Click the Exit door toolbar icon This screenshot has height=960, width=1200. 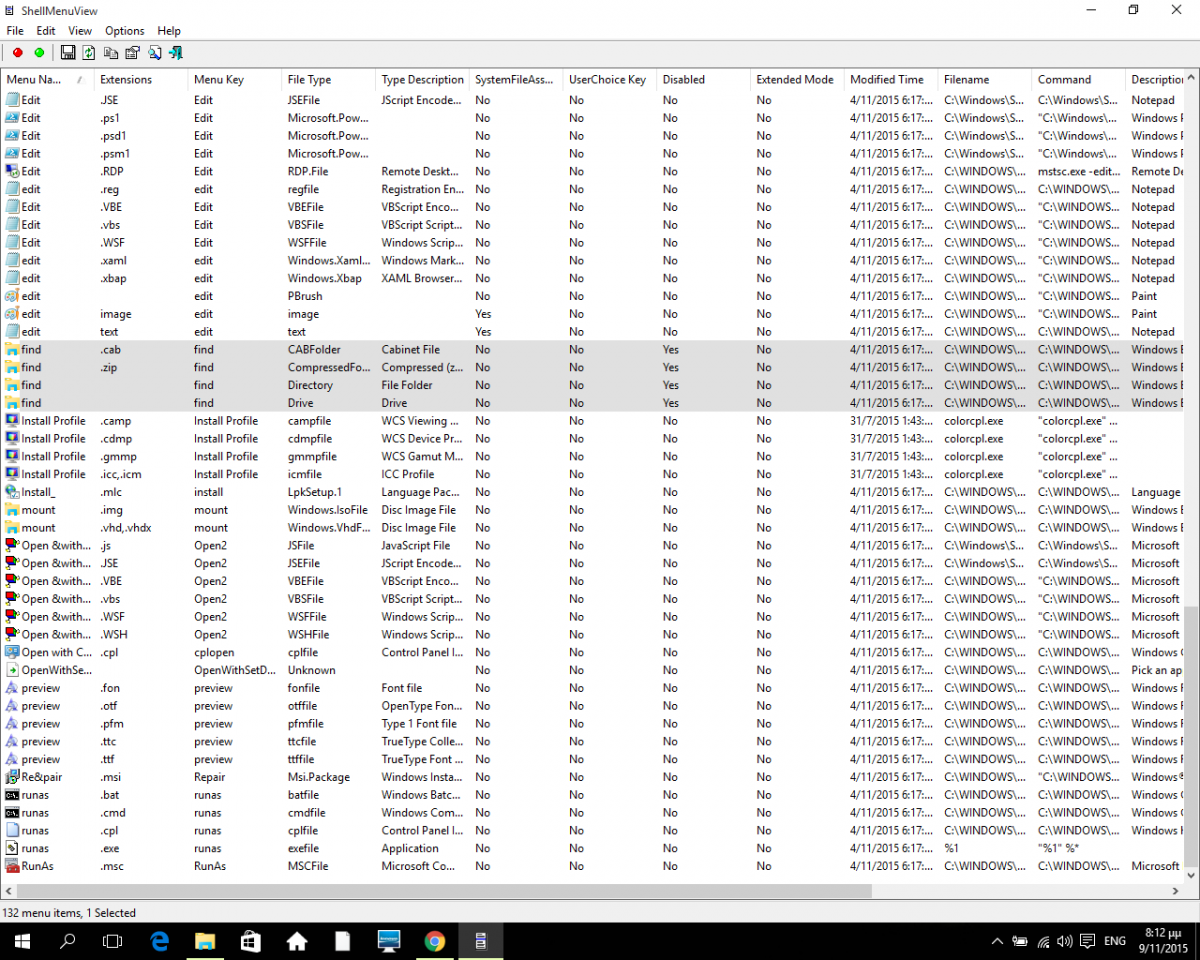point(176,53)
